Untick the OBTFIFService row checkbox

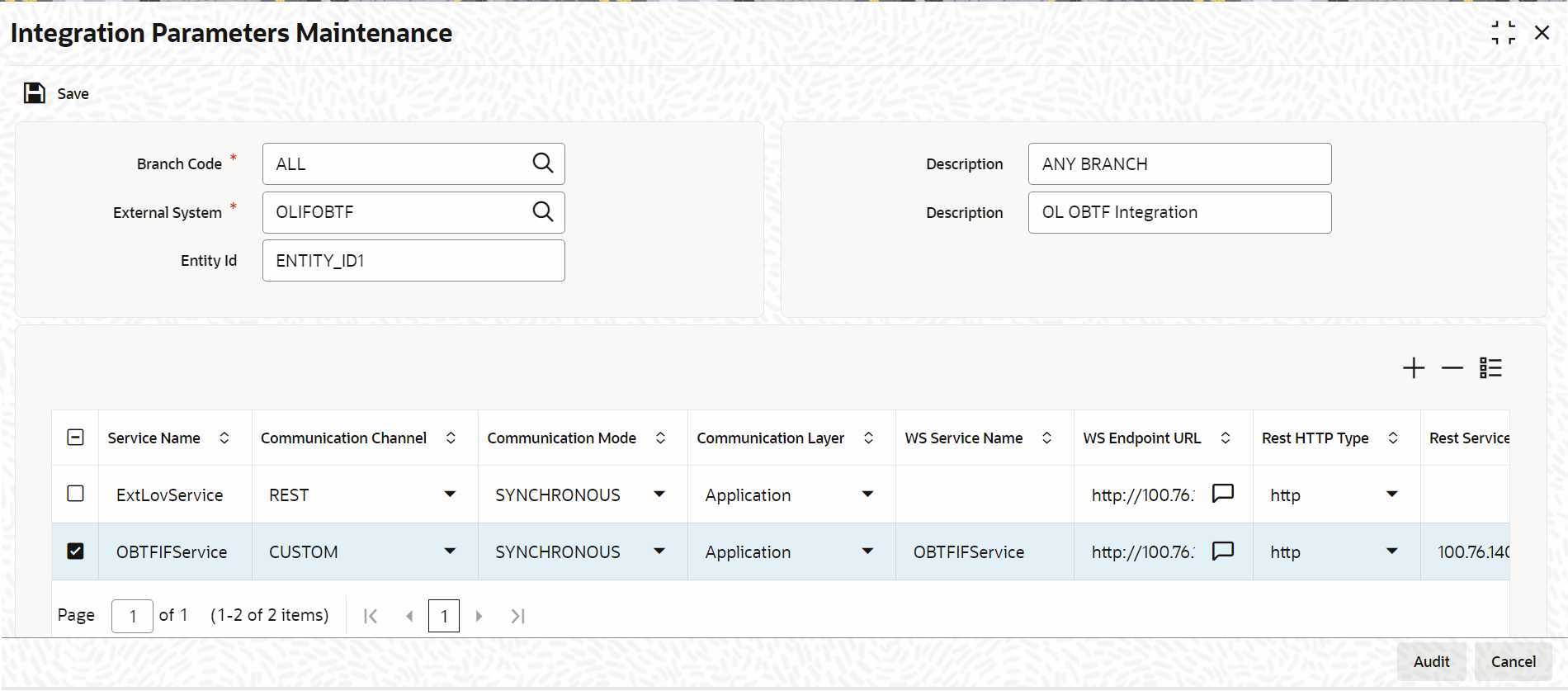click(75, 551)
